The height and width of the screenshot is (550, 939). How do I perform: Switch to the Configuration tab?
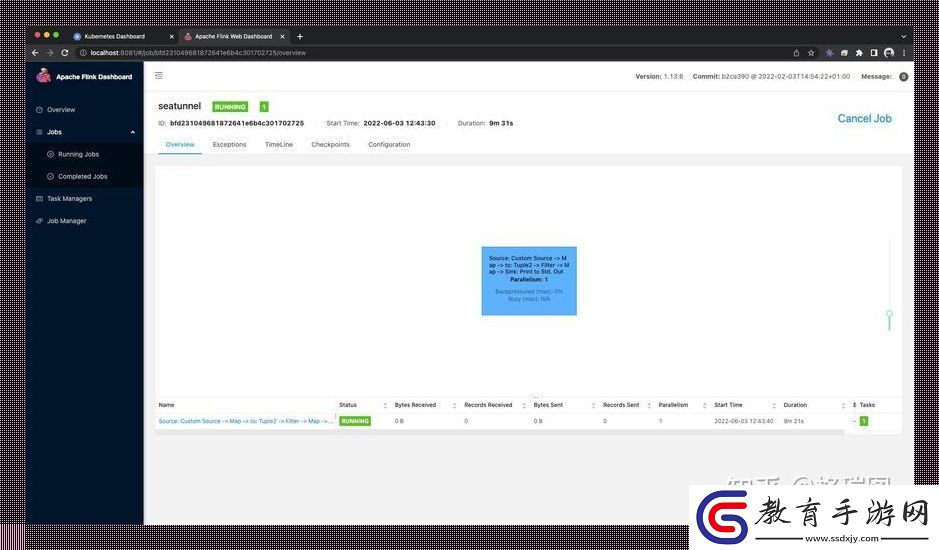[x=389, y=144]
